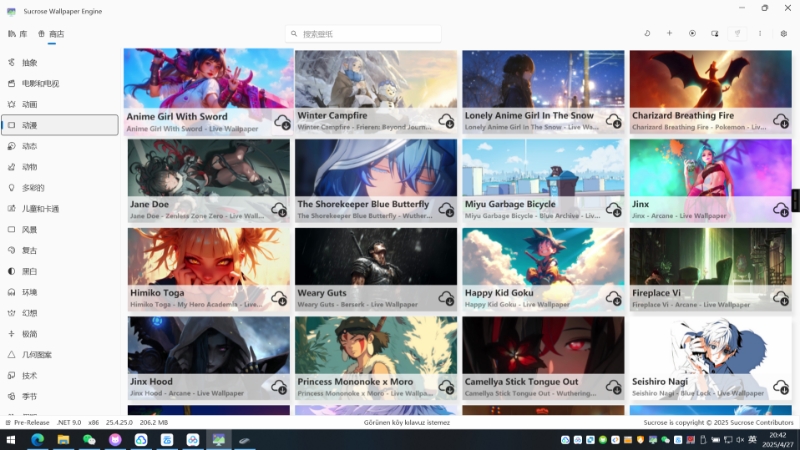Viewport: 800px width, 450px height.
Task: Open the three-dot more options menu
Action: click(x=760, y=34)
